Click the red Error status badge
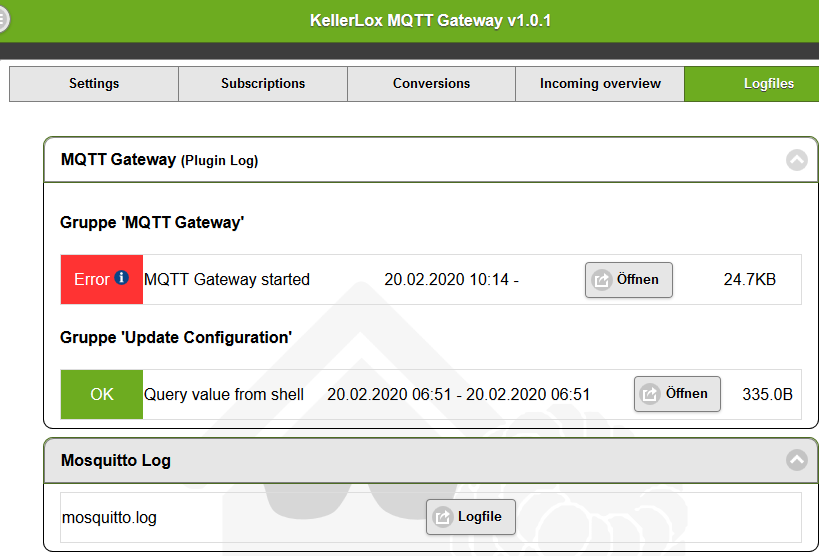Image resolution: width=819 pixels, height=556 pixels. coord(102,280)
